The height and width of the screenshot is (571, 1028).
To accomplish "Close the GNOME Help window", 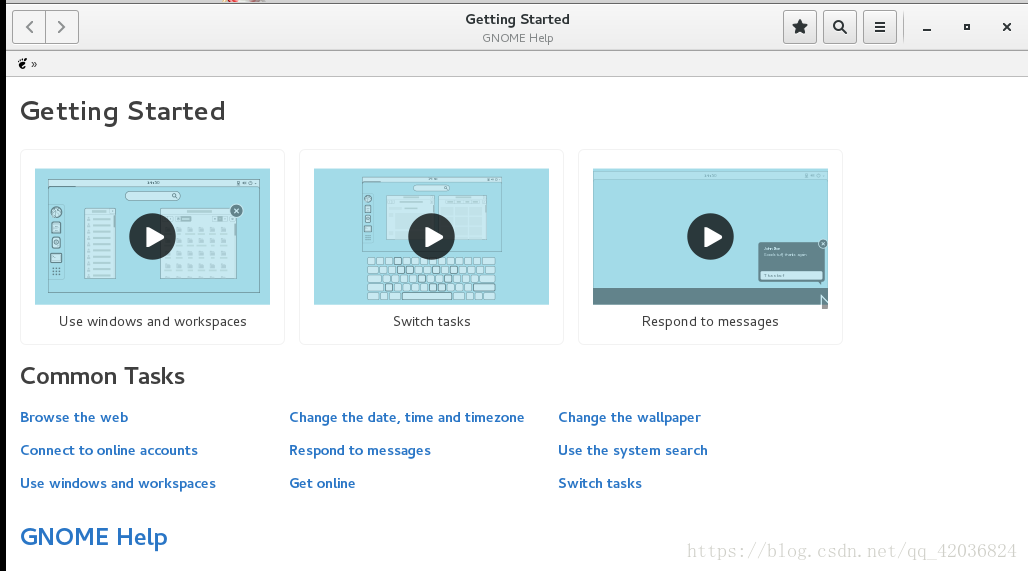I will click(1006, 27).
